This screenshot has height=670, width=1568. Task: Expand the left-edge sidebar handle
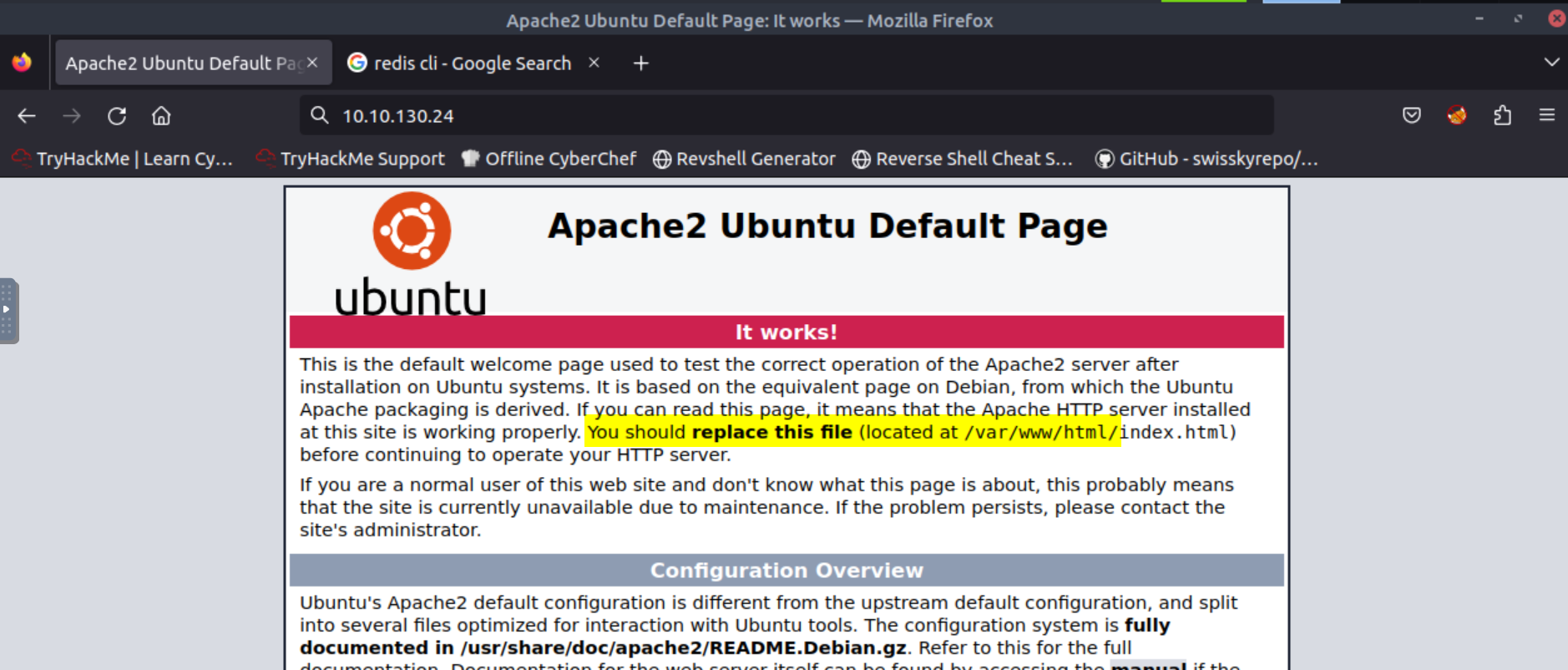[8, 310]
